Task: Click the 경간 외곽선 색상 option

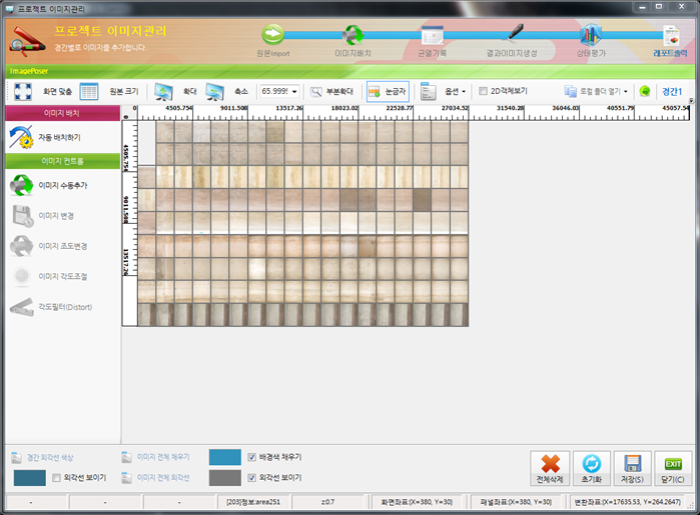Action: (x=42, y=457)
